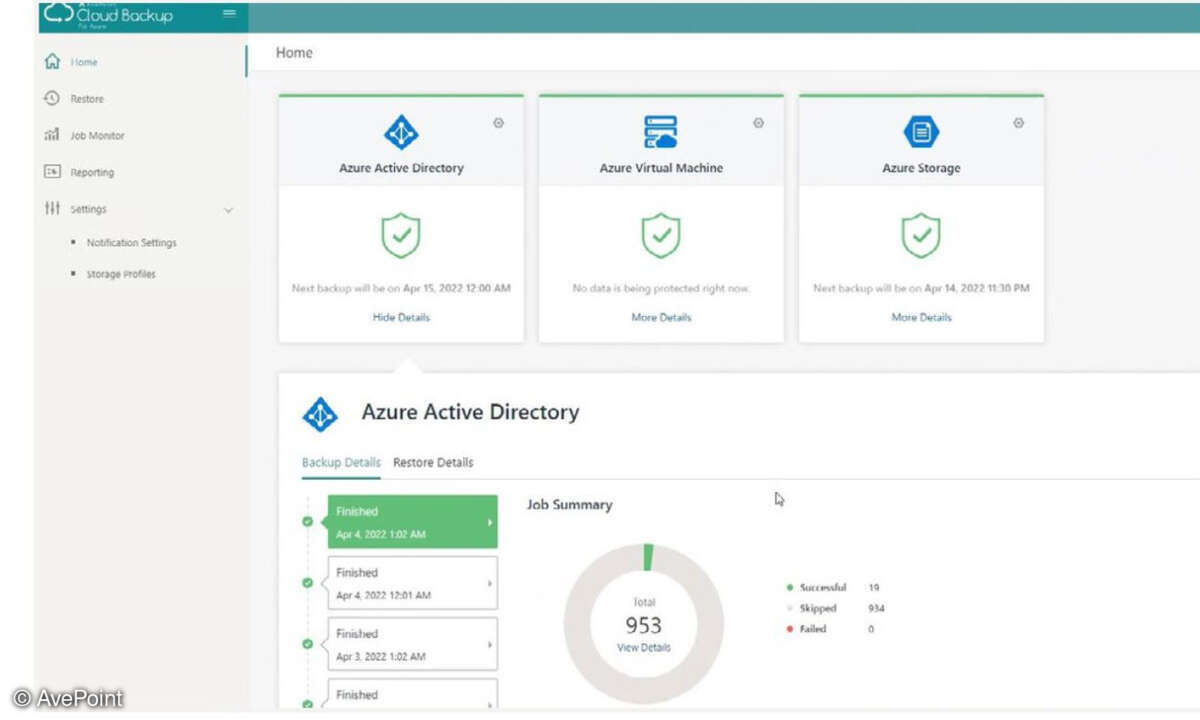Click the Azure Virtual Machine card title
Viewport: 1200px width, 720px height.
[661, 168]
